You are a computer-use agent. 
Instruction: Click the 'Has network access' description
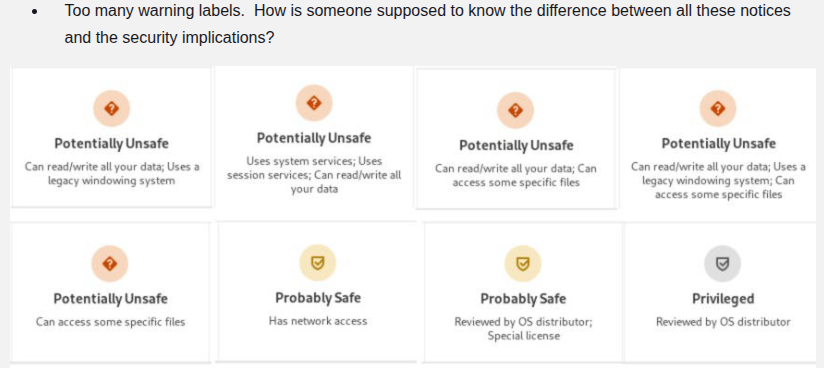tap(318, 321)
